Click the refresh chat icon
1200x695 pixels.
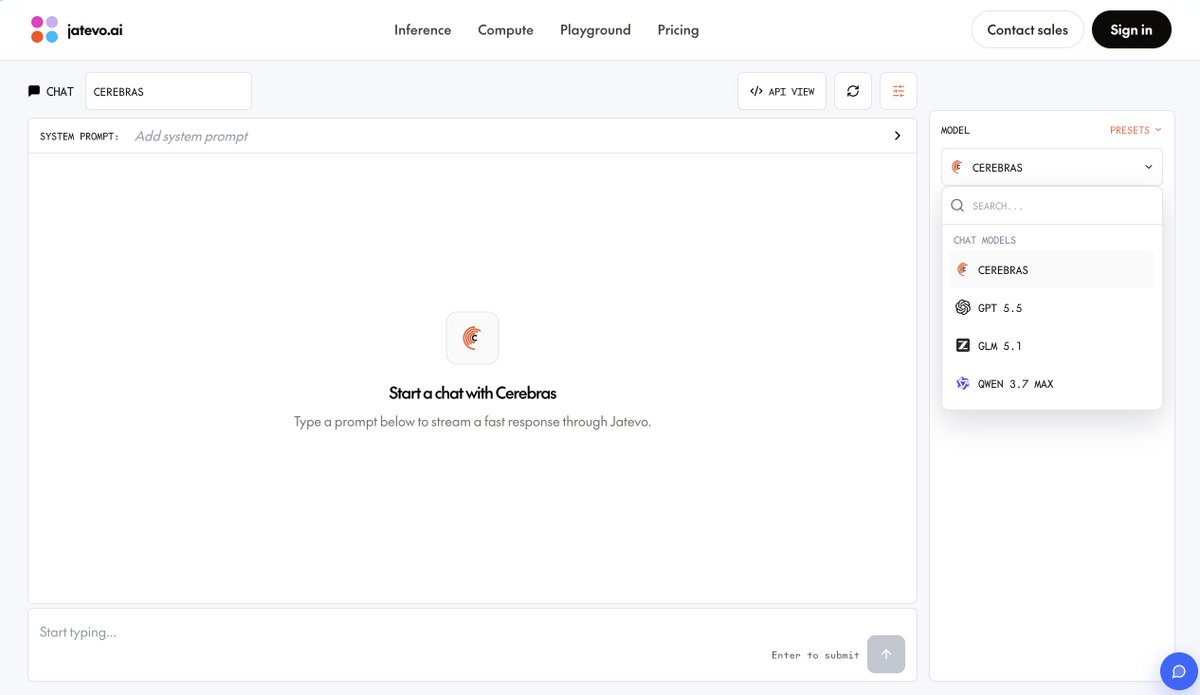coord(853,91)
